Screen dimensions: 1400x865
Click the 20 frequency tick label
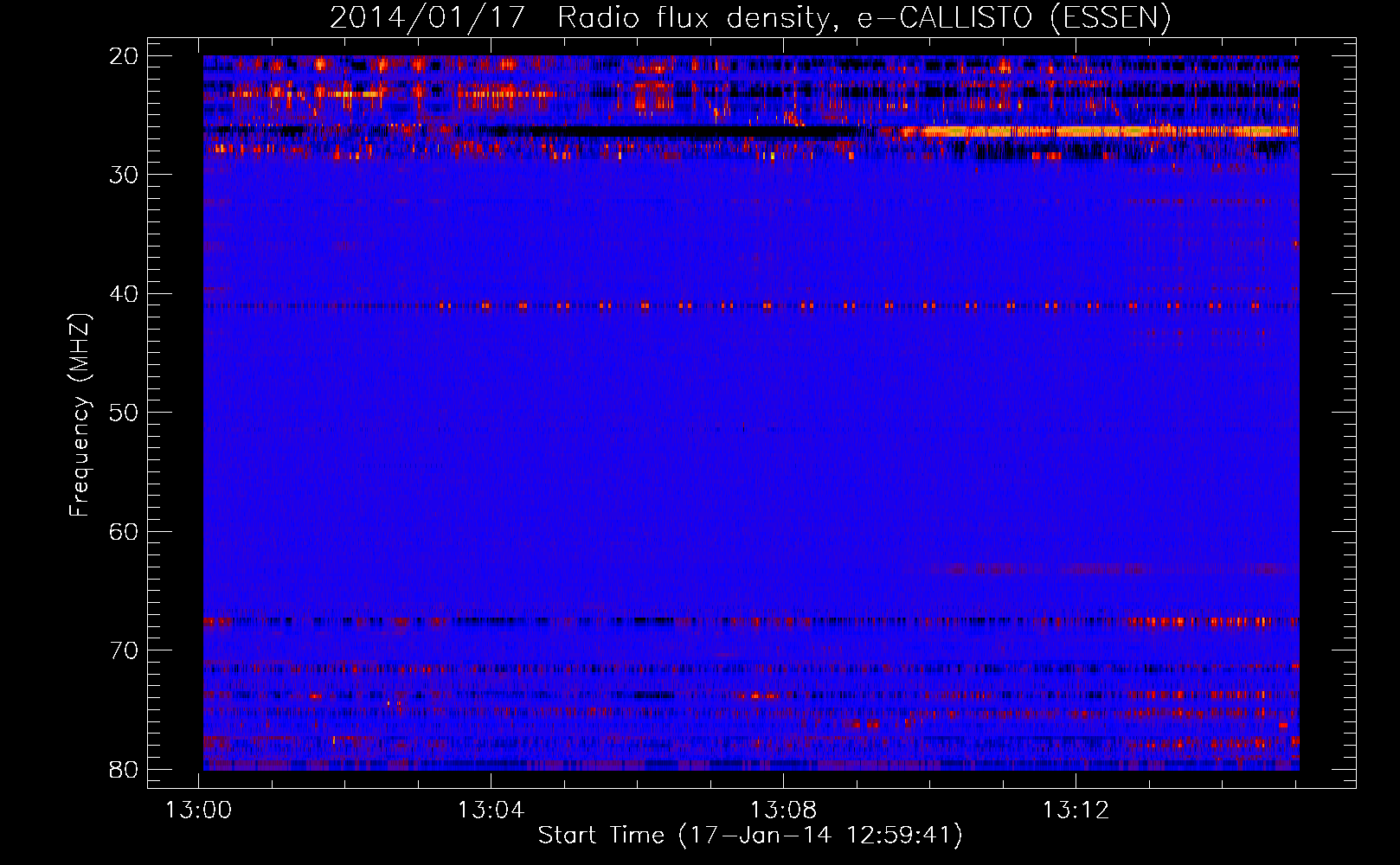(x=125, y=56)
